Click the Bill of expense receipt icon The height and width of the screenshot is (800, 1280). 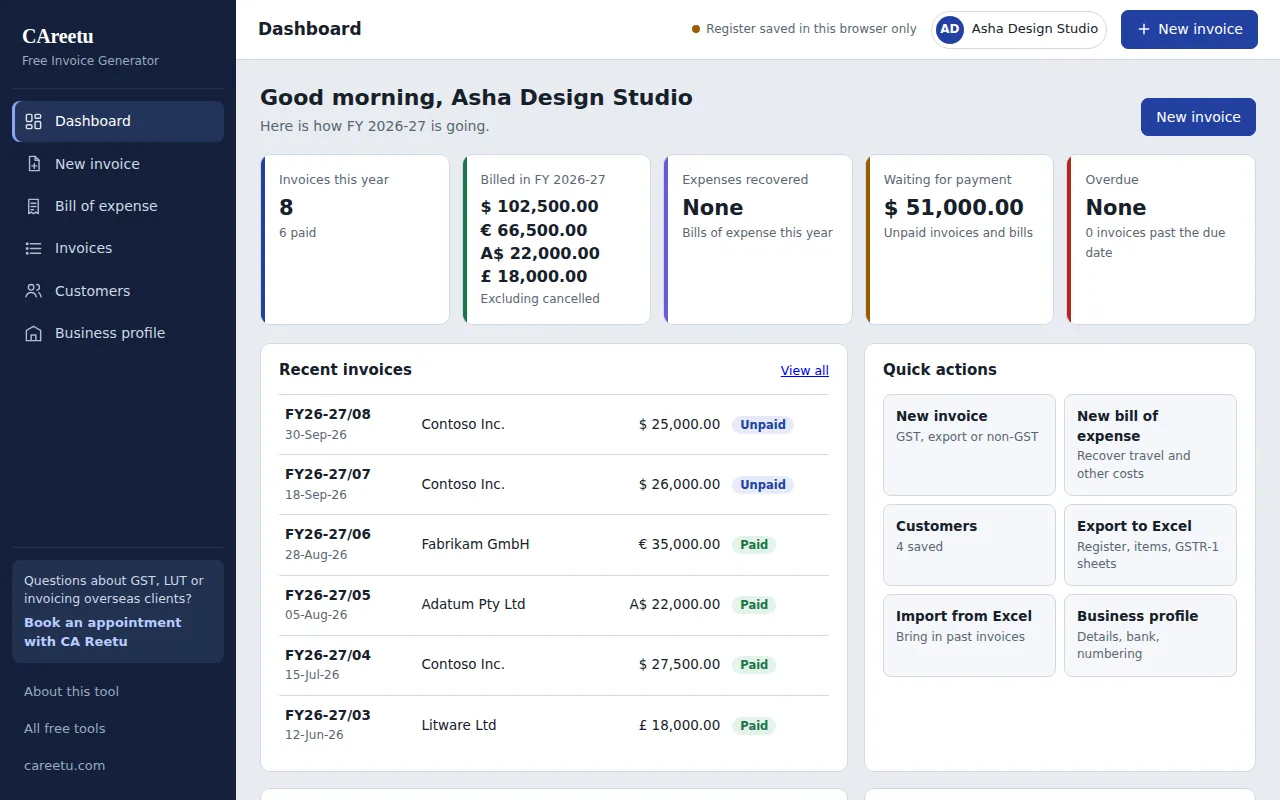point(34,206)
